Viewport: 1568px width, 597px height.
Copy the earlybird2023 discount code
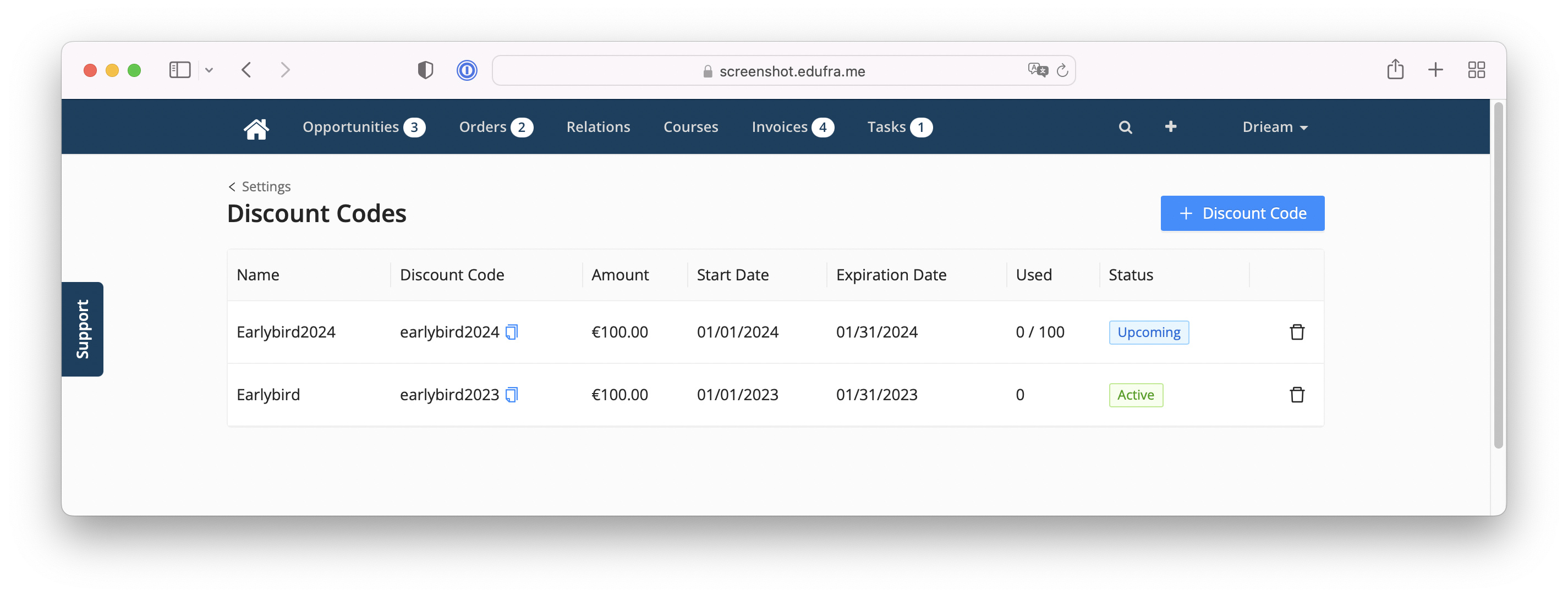(511, 395)
